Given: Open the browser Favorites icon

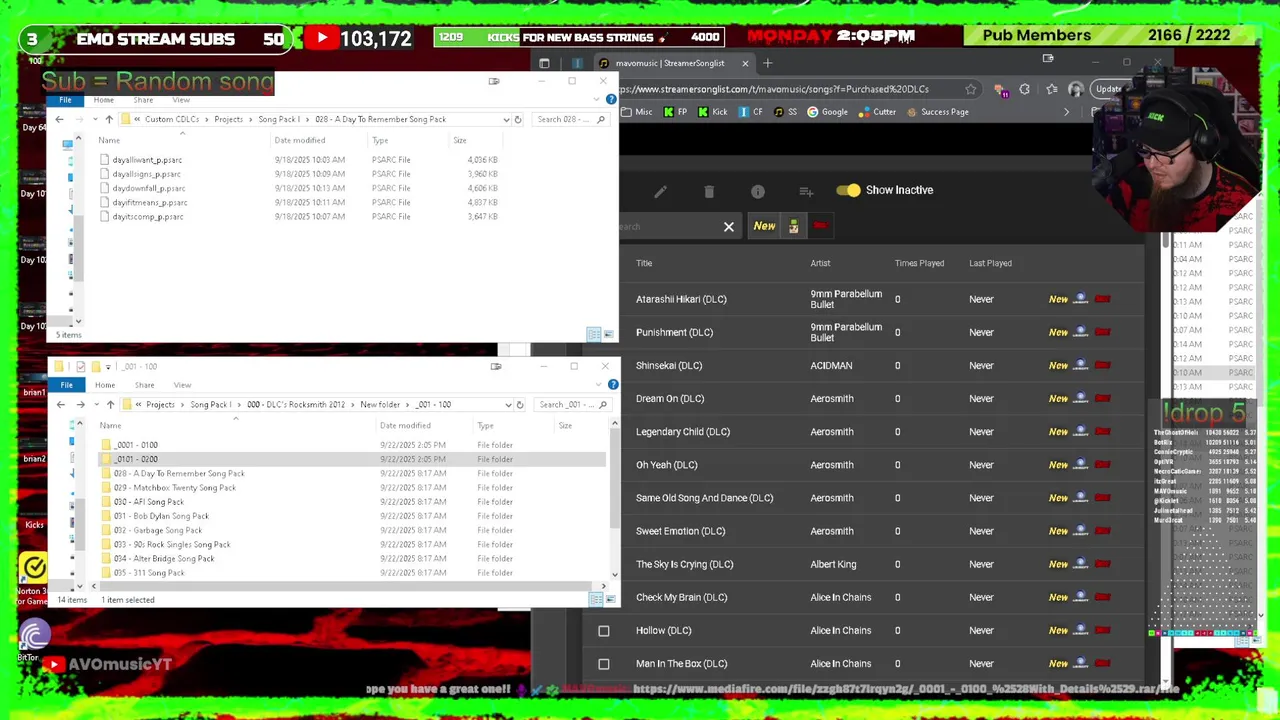Looking at the screenshot, I should (x=1051, y=89).
